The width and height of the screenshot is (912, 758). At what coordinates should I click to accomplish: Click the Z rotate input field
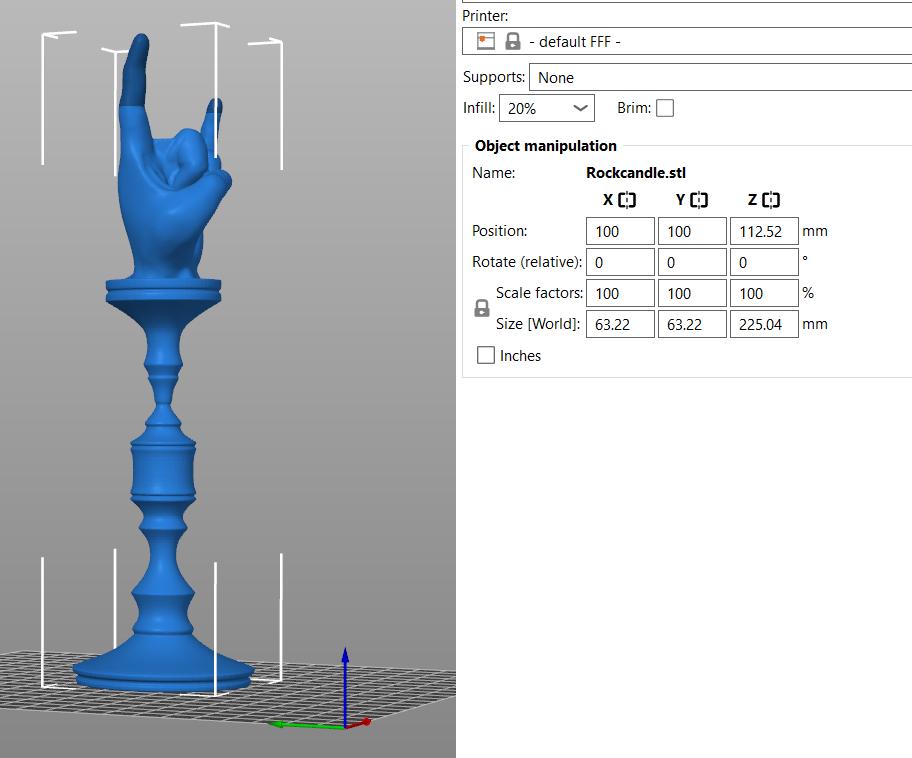tap(764, 261)
